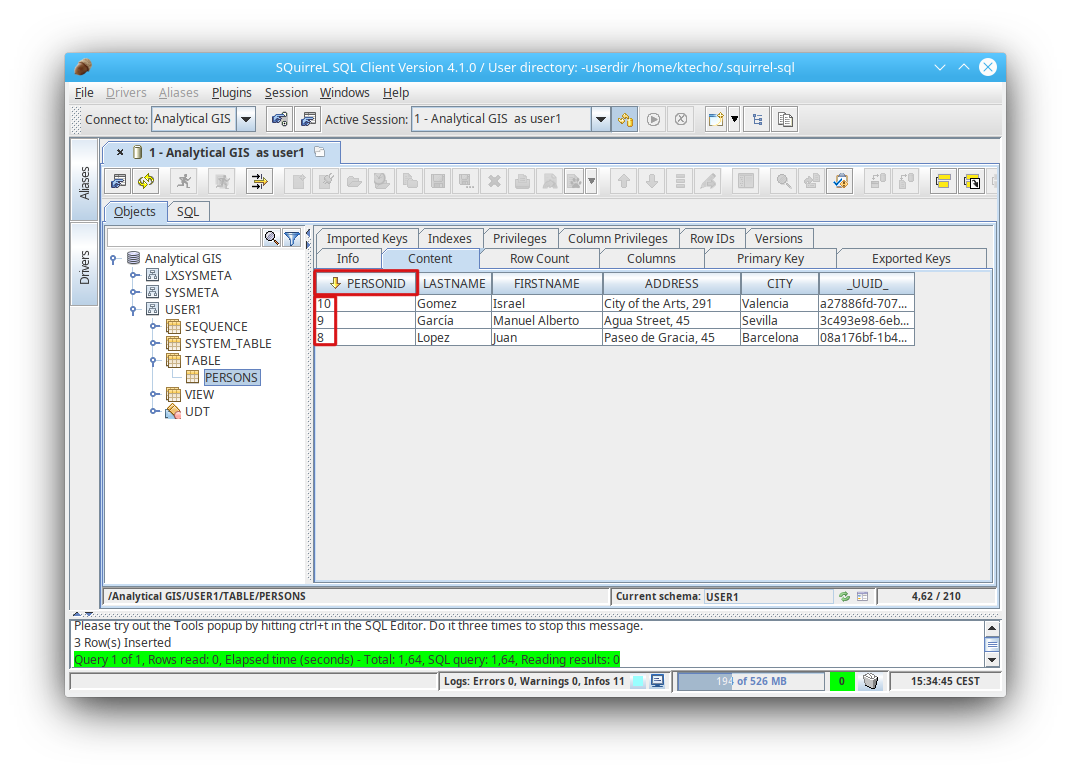The image size is (1071, 774).
Task: Click the running man Run SQL icon
Action: (x=184, y=181)
